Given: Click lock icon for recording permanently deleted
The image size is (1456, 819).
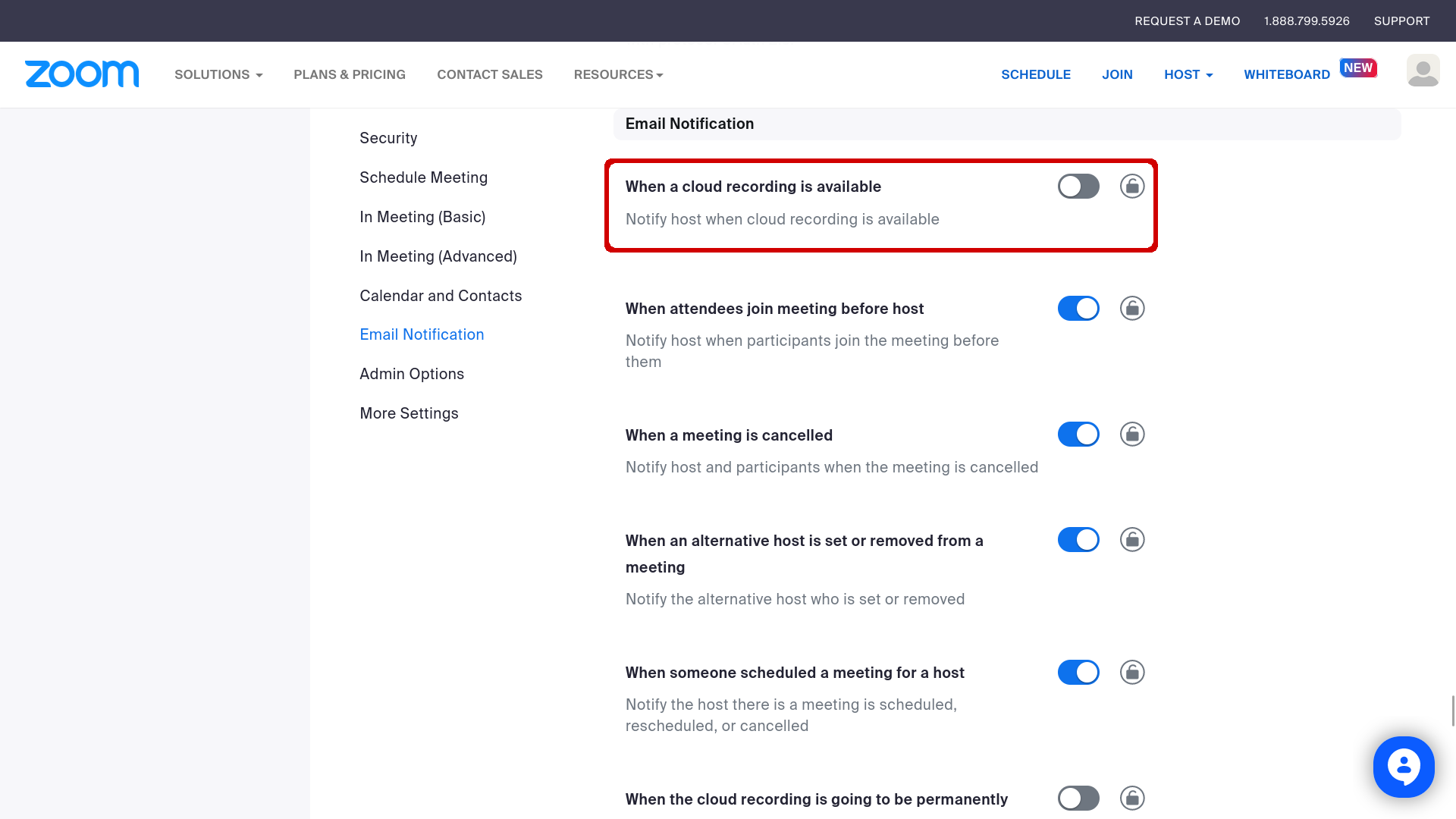Looking at the screenshot, I should click(x=1132, y=799).
